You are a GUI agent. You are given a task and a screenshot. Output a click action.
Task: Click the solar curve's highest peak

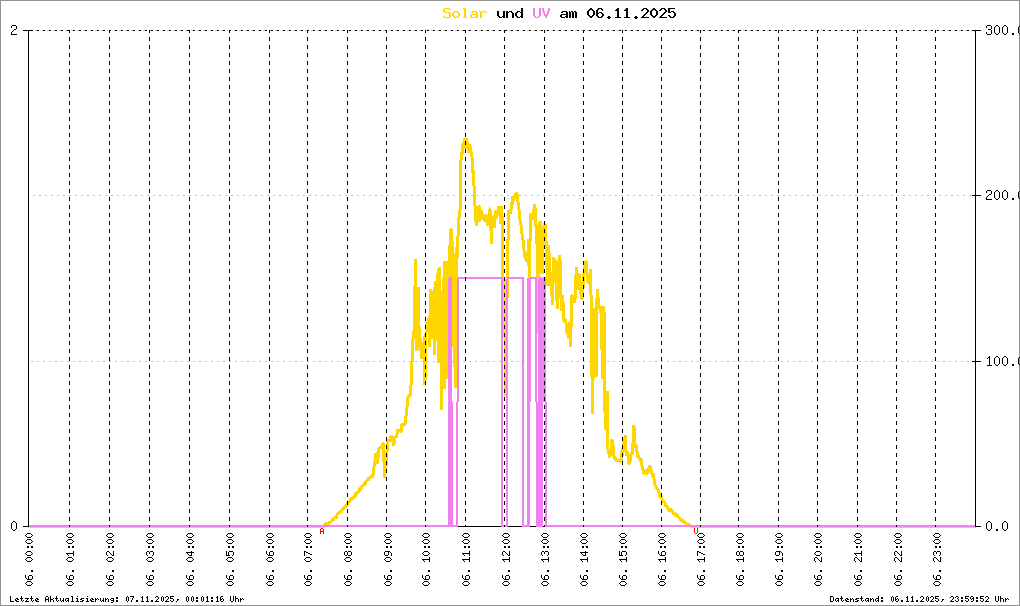click(x=465, y=141)
